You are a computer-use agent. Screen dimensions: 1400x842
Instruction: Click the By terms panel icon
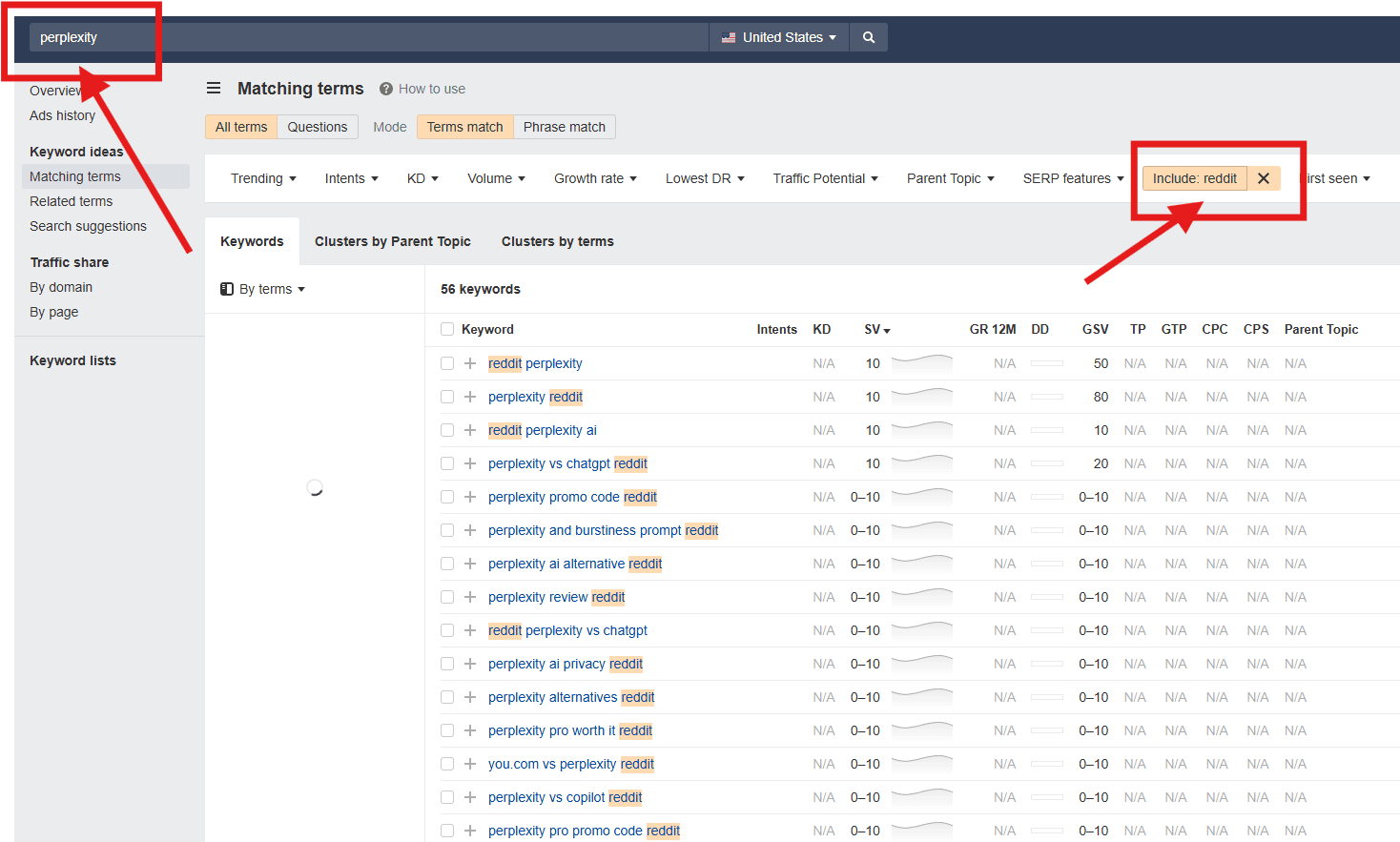227,289
